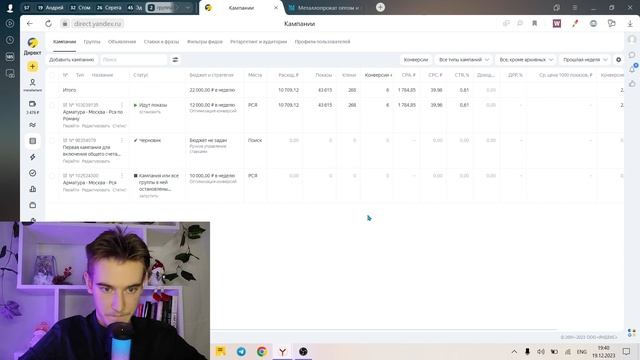Open the statistics chart icon in sidebar
This screenshot has width=640, height=360.
pos(33,189)
